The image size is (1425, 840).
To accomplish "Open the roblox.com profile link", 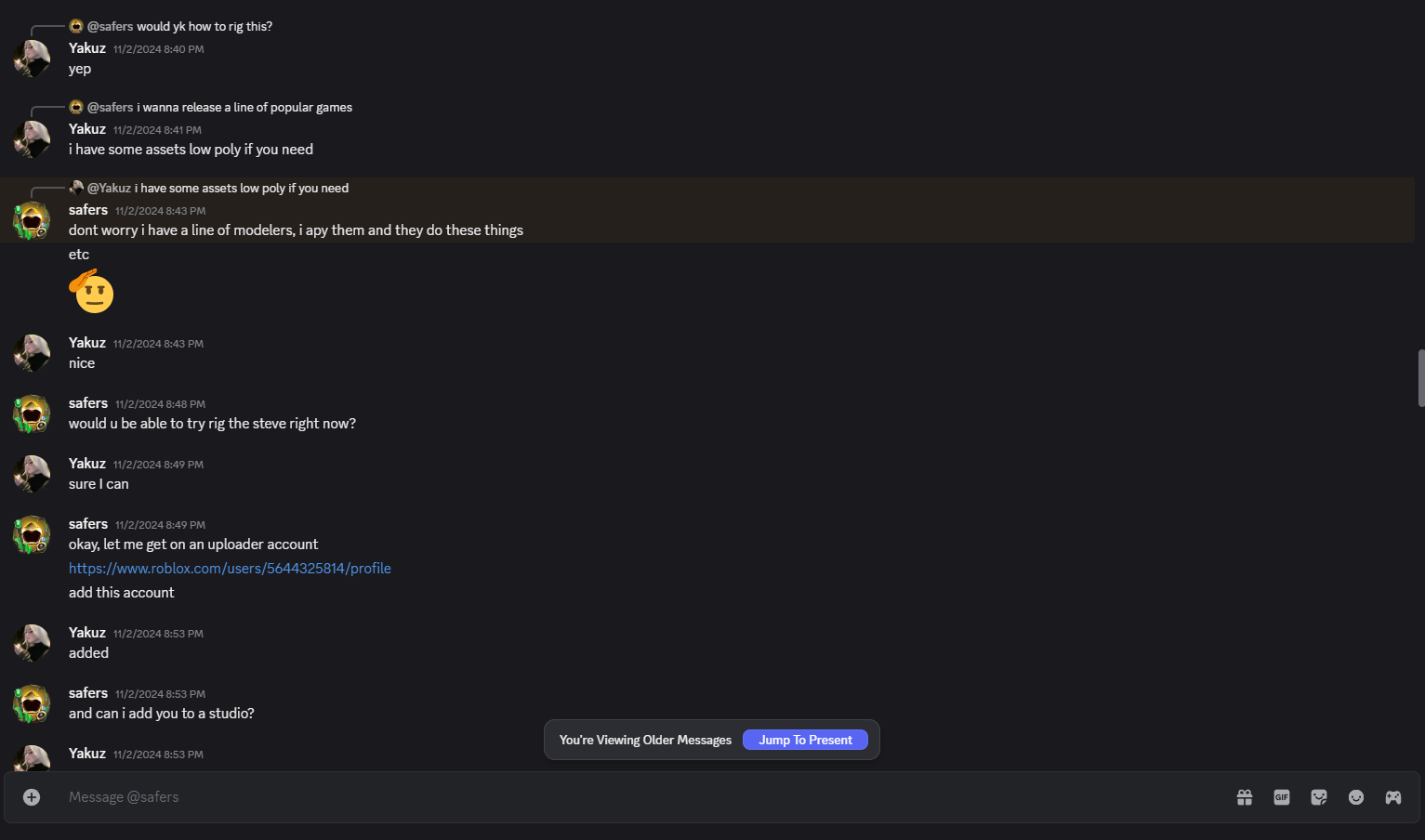I will coord(230,569).
